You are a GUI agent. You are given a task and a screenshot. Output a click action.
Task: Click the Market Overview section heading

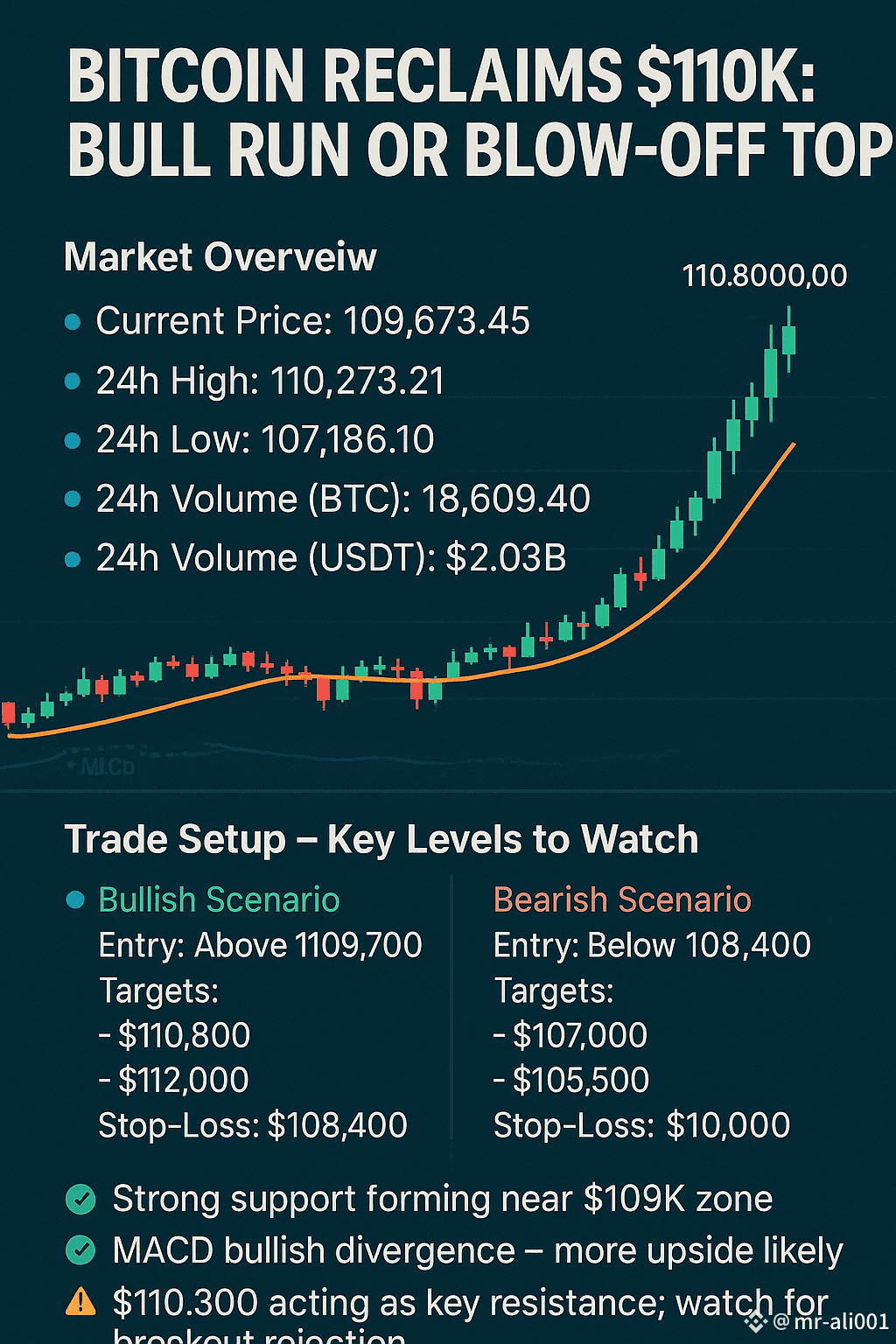click(220, 257)
